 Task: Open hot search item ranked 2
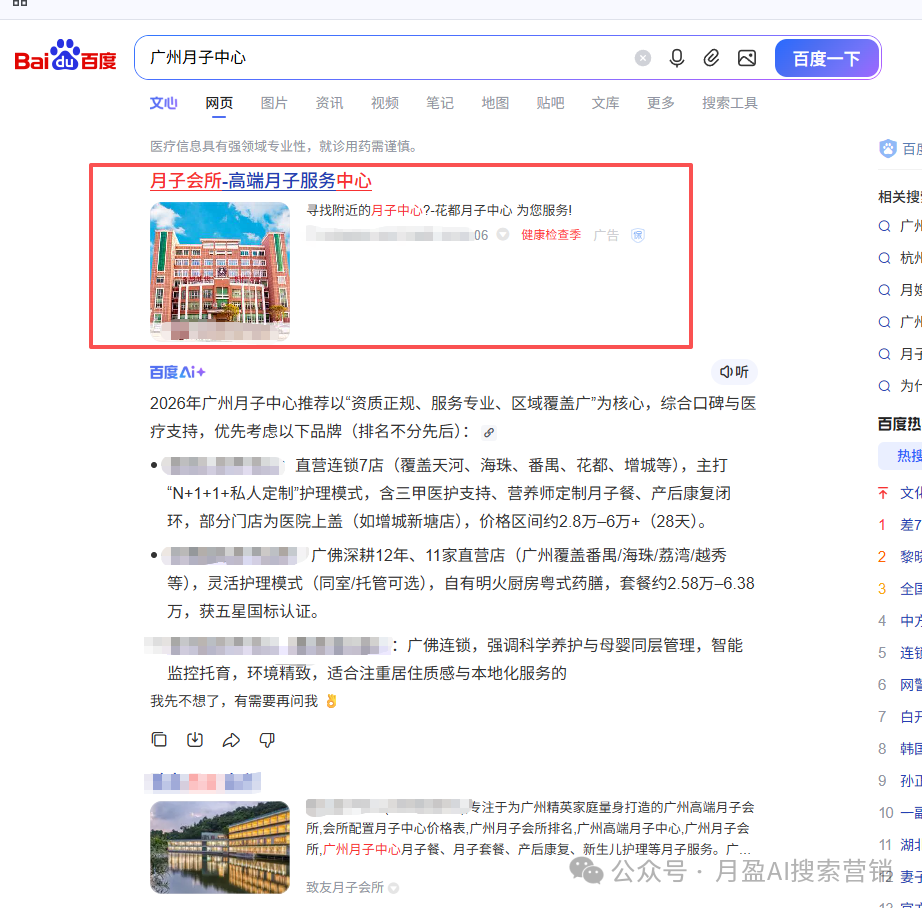click(x=910, y=556)
